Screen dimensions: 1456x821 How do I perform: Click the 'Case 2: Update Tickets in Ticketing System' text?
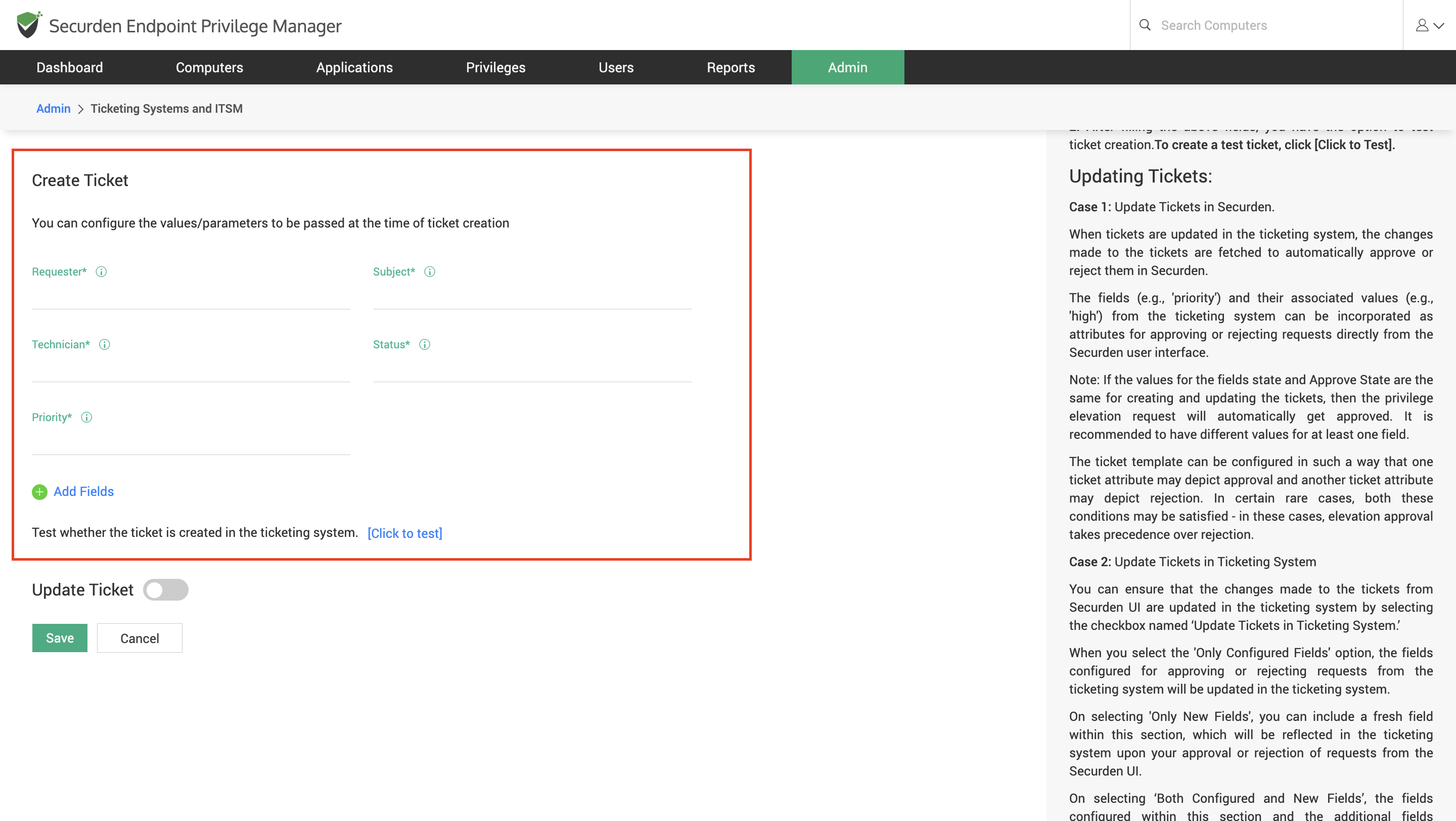coord(1193,562)
